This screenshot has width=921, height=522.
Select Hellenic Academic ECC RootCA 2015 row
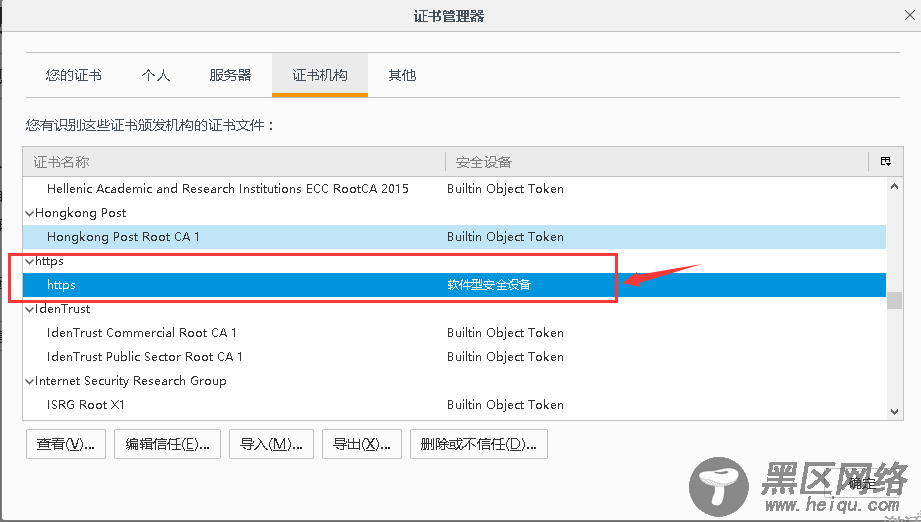454,188
